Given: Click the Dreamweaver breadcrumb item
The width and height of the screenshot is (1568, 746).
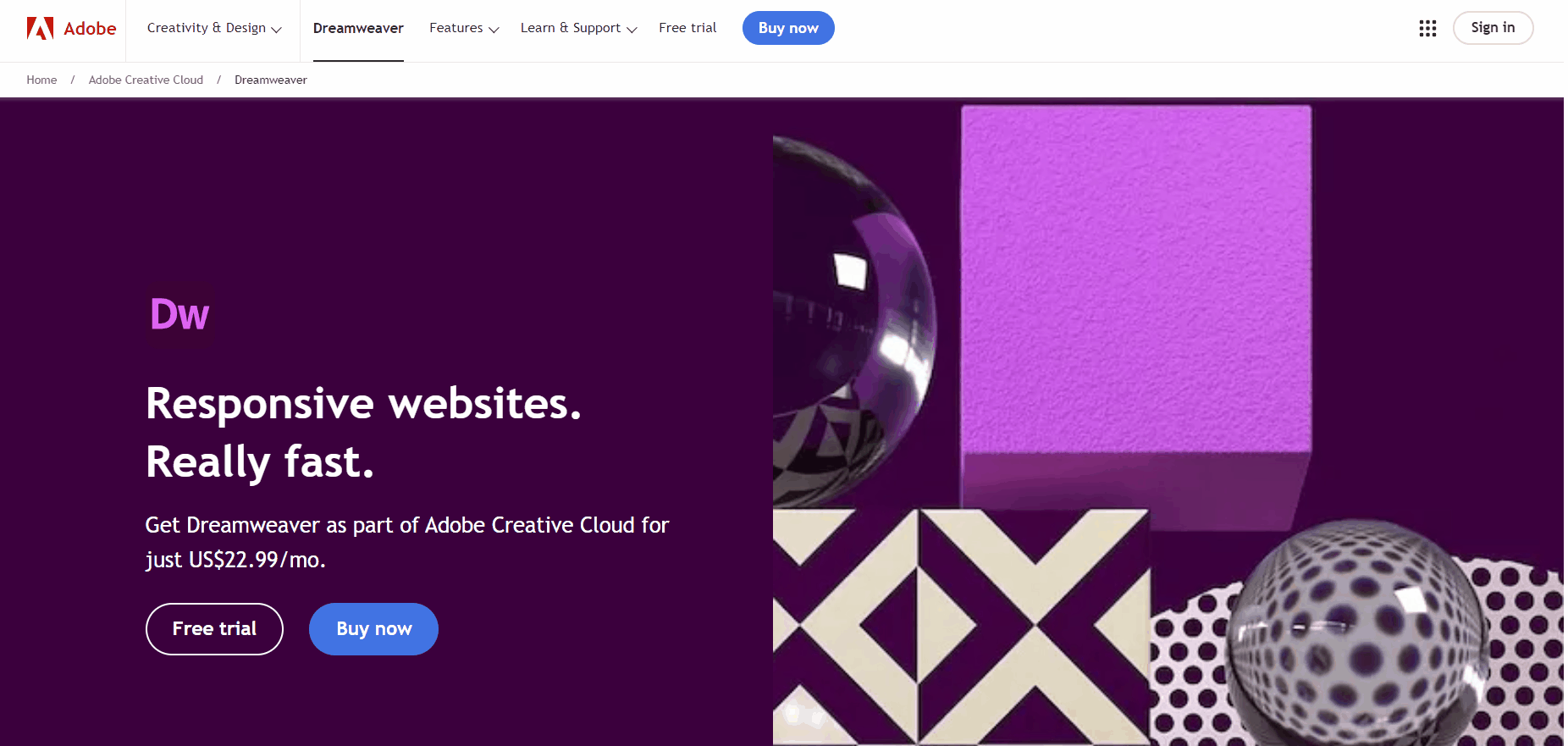Looking at the screenshot, I should pos(271,80).
